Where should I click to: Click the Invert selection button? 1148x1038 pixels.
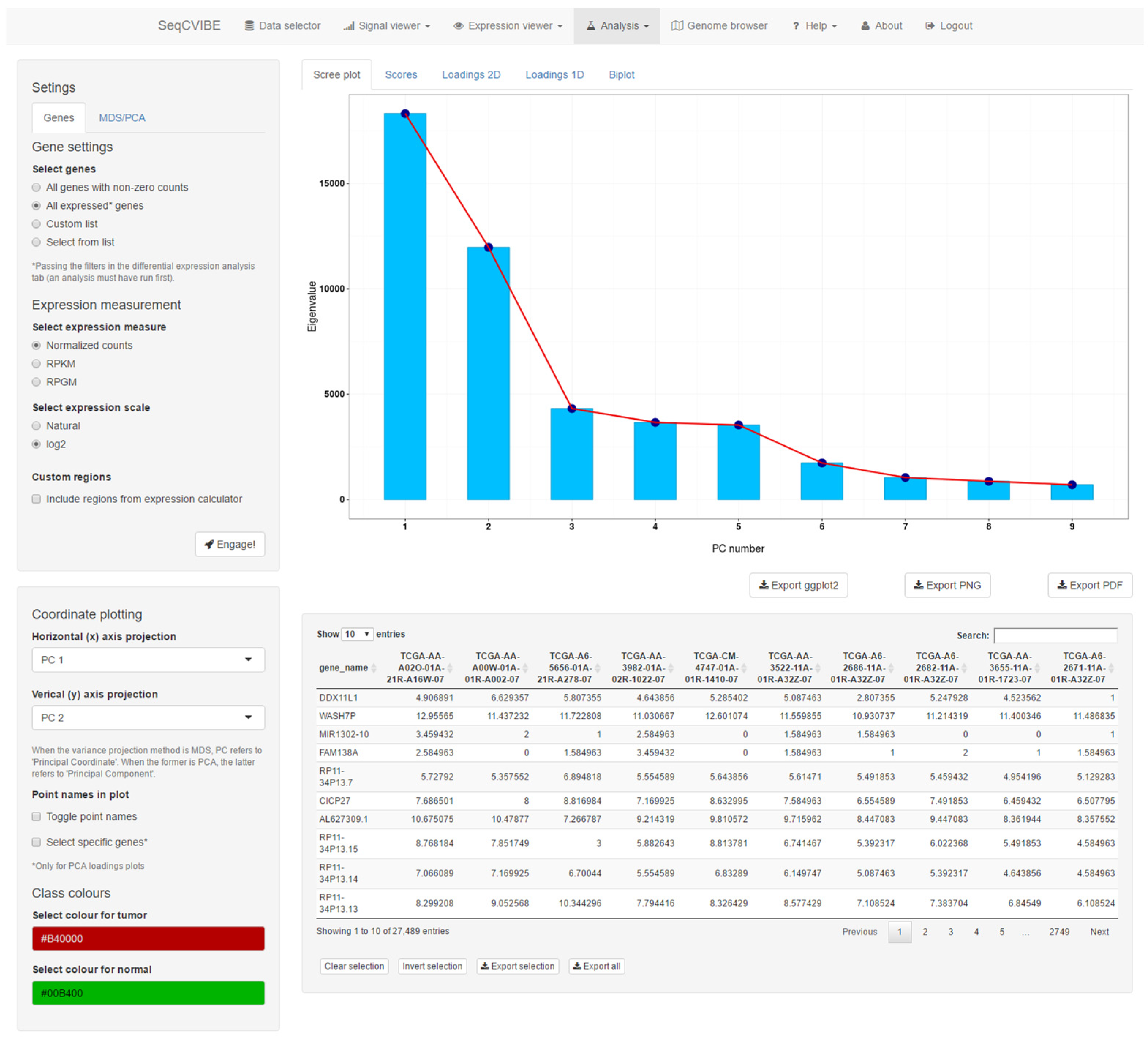[x=432, y=966]
